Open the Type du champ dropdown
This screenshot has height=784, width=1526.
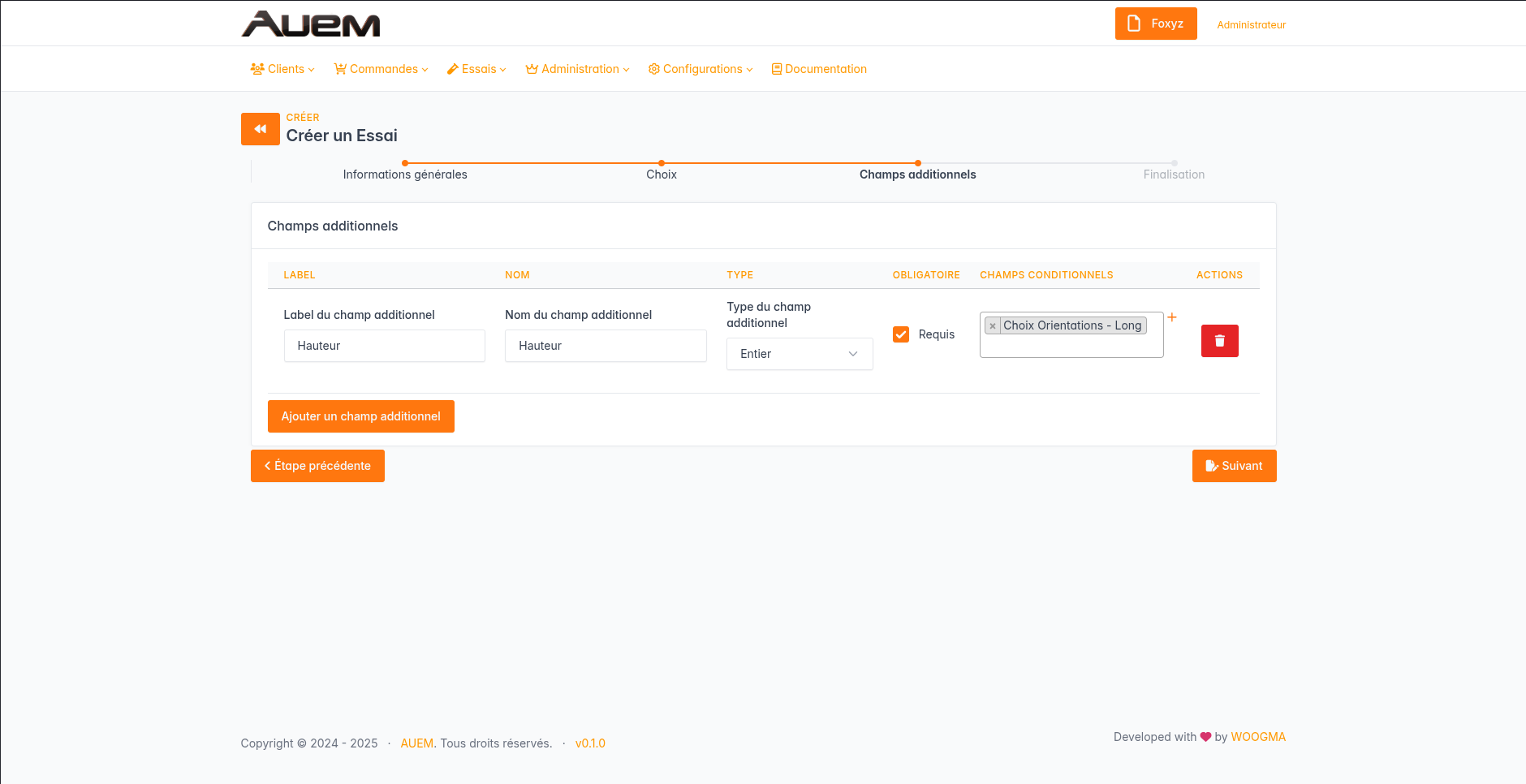pyautogui.click(x=799, y=354)
